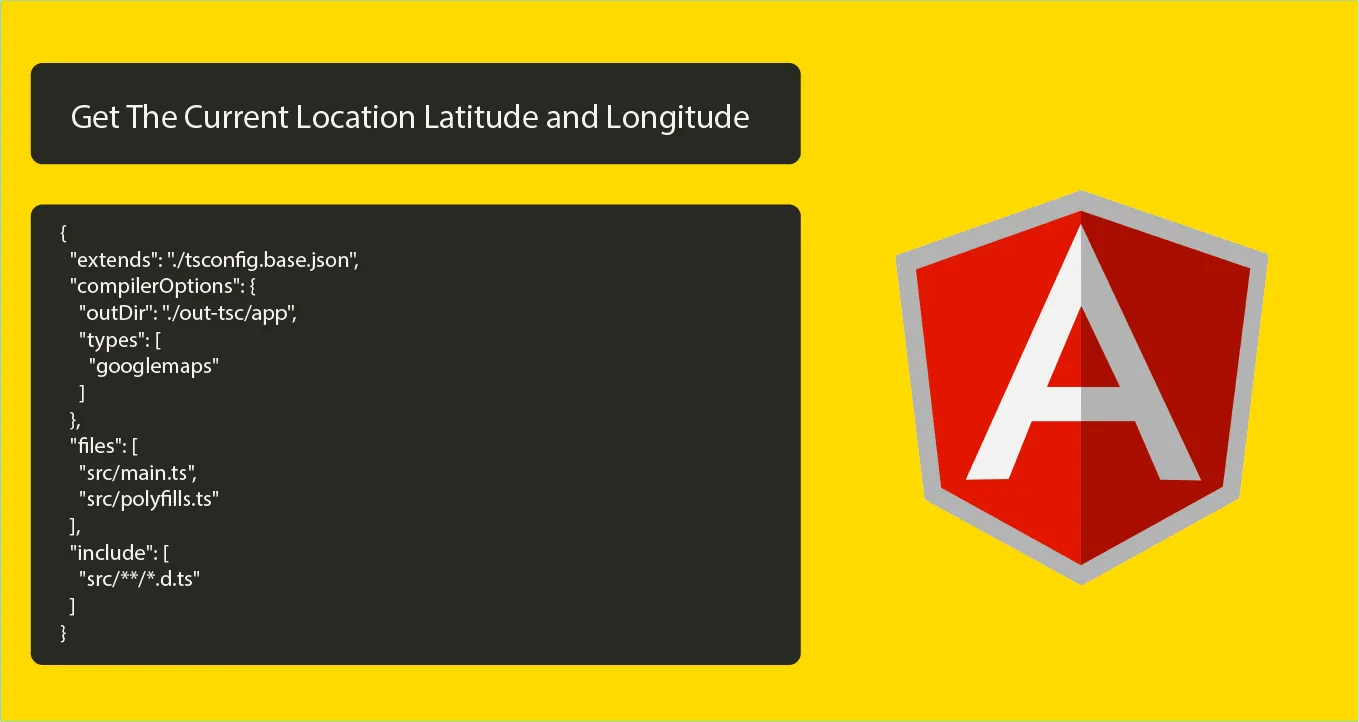The height and width of the screenshot is (722, 1359).
Task: Select the "googlemaps" entry
Action: 153,366
